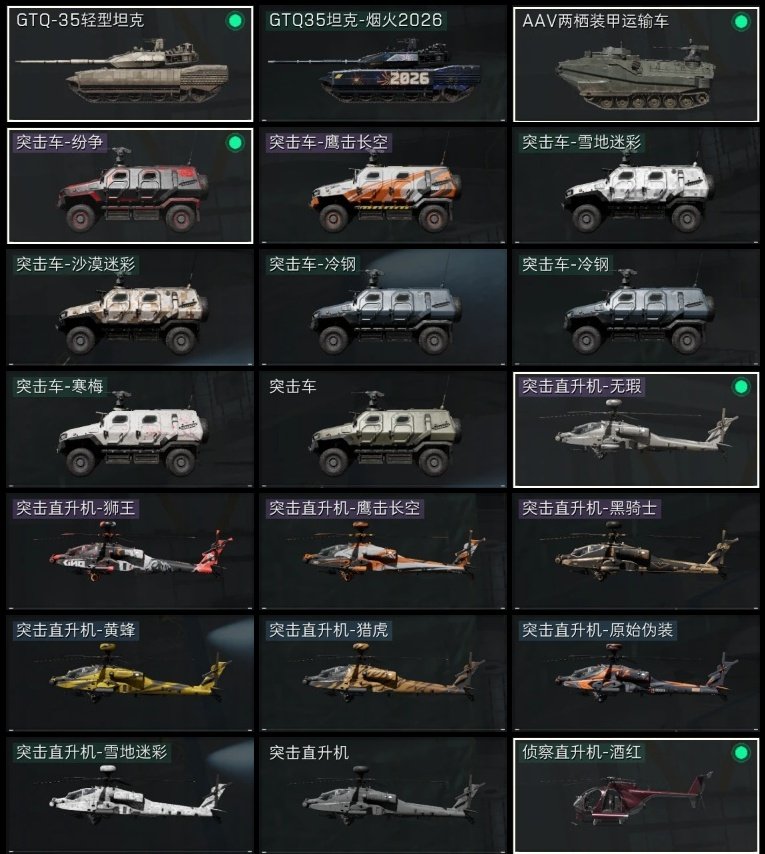Select the 突击直升机-鹰击长空 helicopter skin

[383, 552]
